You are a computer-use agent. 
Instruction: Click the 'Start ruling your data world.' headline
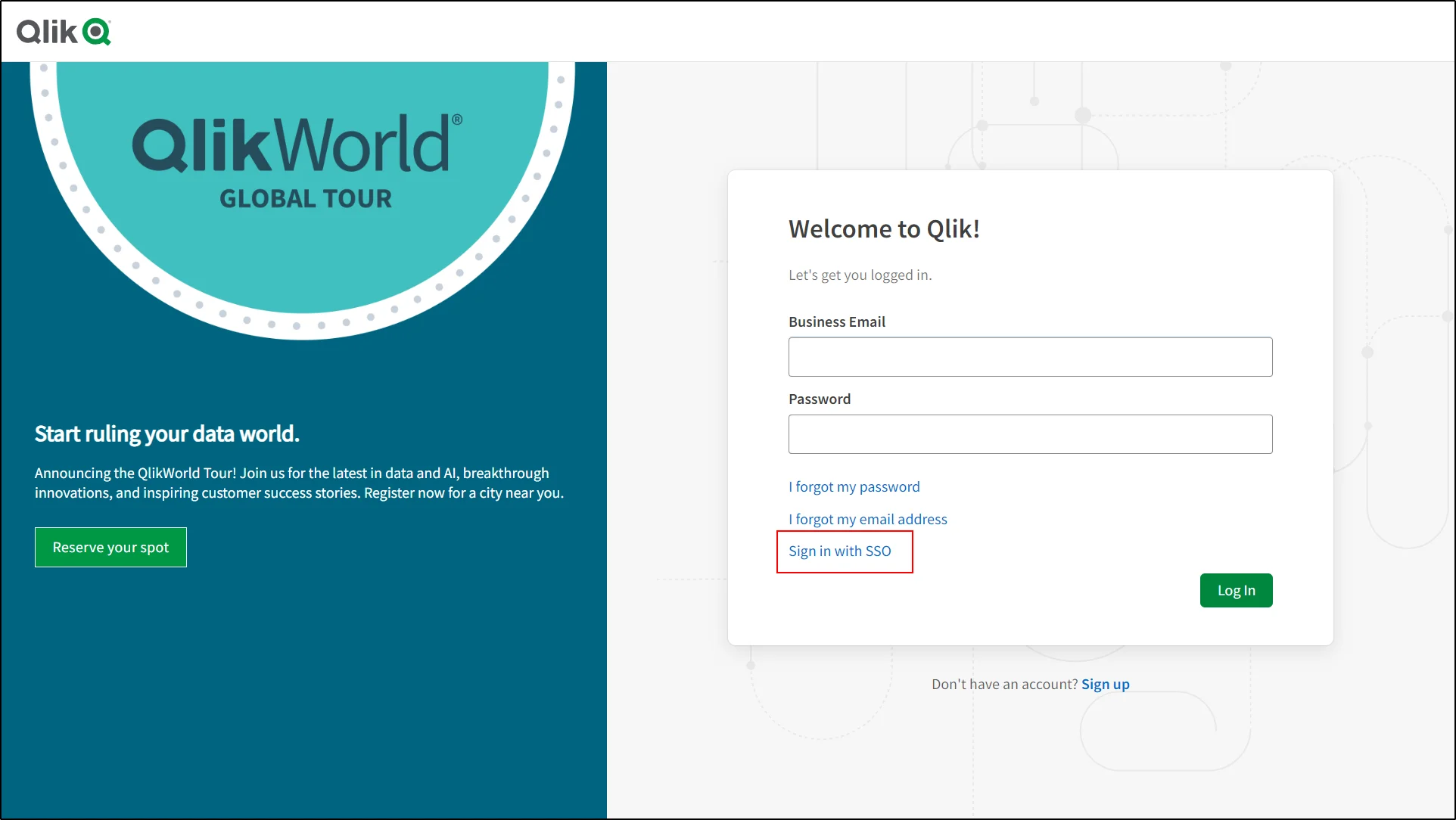click(167, 433)
